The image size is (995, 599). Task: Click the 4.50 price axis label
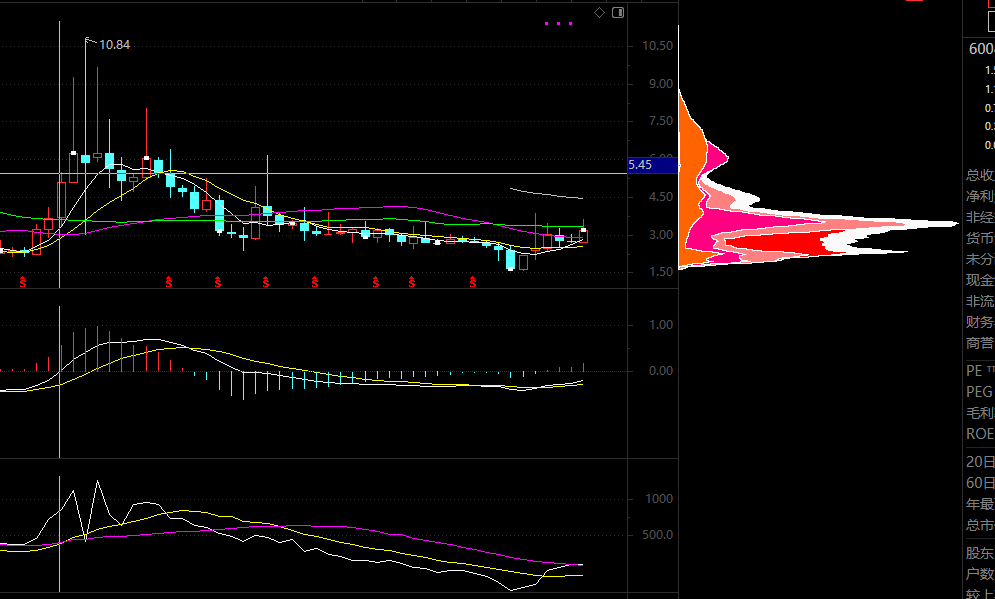[661, 197]
